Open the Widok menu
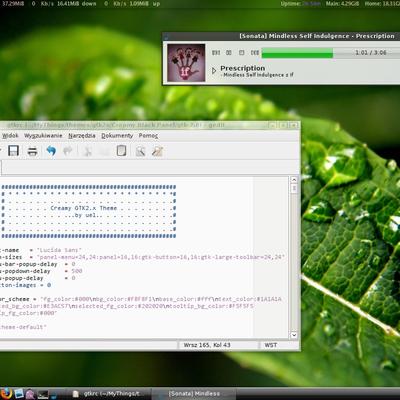The width and height of the screenshot is (400, 400). pyautogui.click(x=10, y=136)
